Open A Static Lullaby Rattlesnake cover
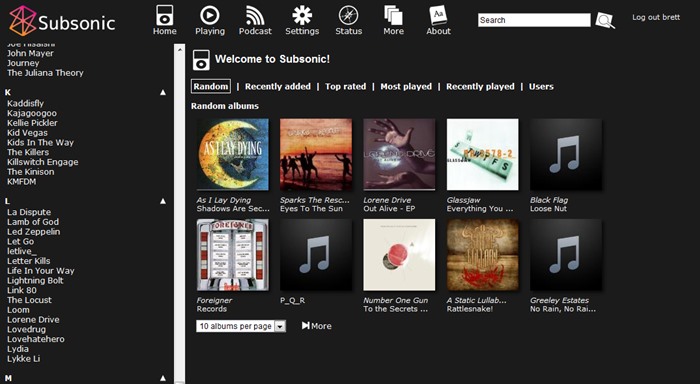This screenshot has width=700, height=384. [x=483, y=255]
